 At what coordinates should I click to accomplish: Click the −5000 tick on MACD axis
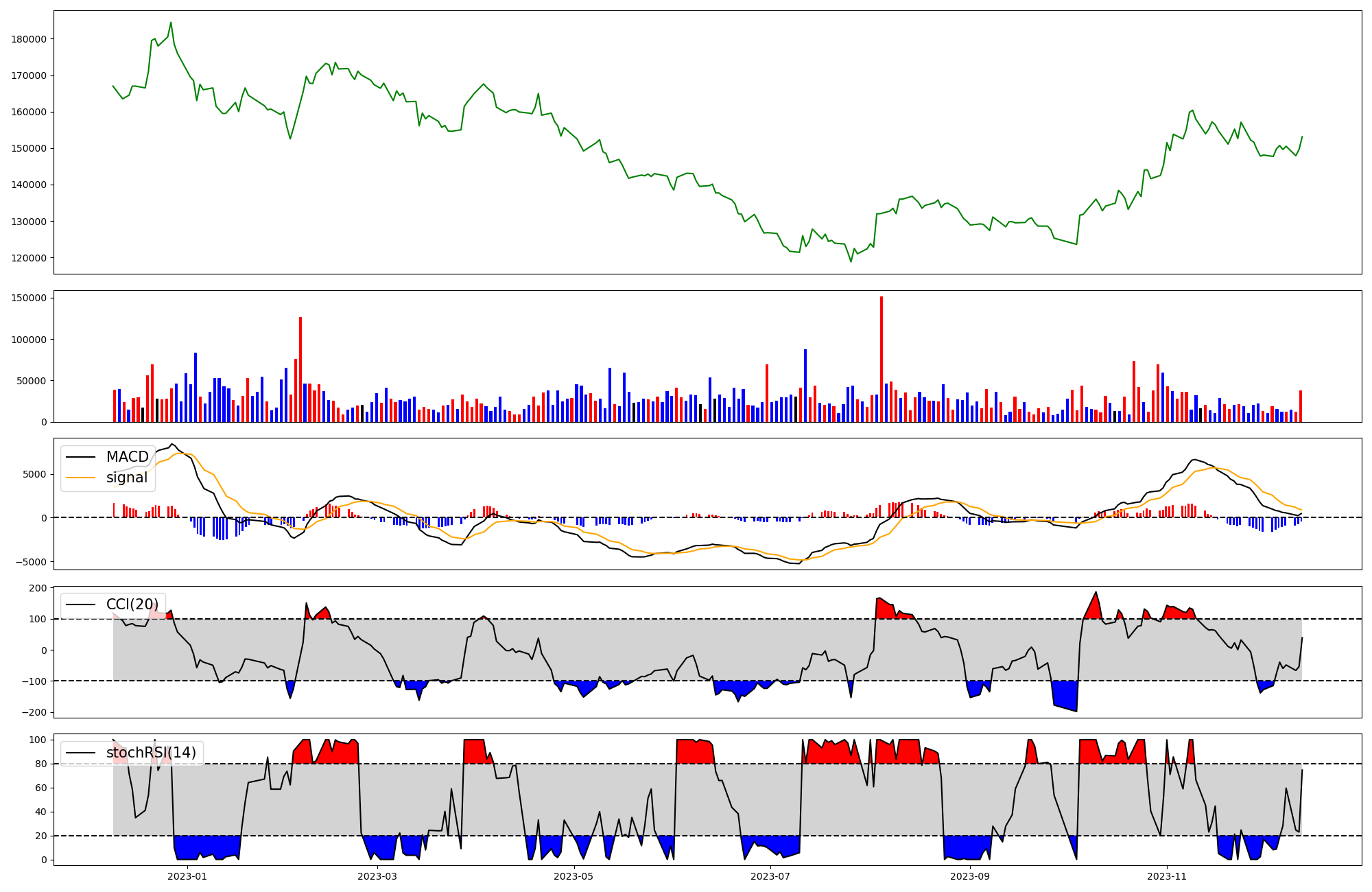31,562
